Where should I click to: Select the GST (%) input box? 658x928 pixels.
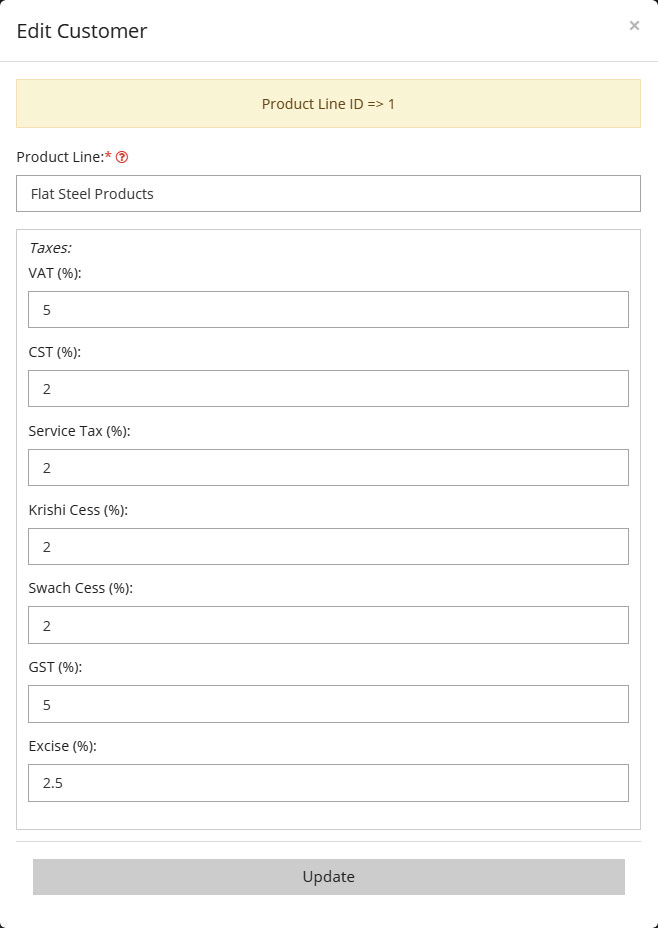[328, 704]
